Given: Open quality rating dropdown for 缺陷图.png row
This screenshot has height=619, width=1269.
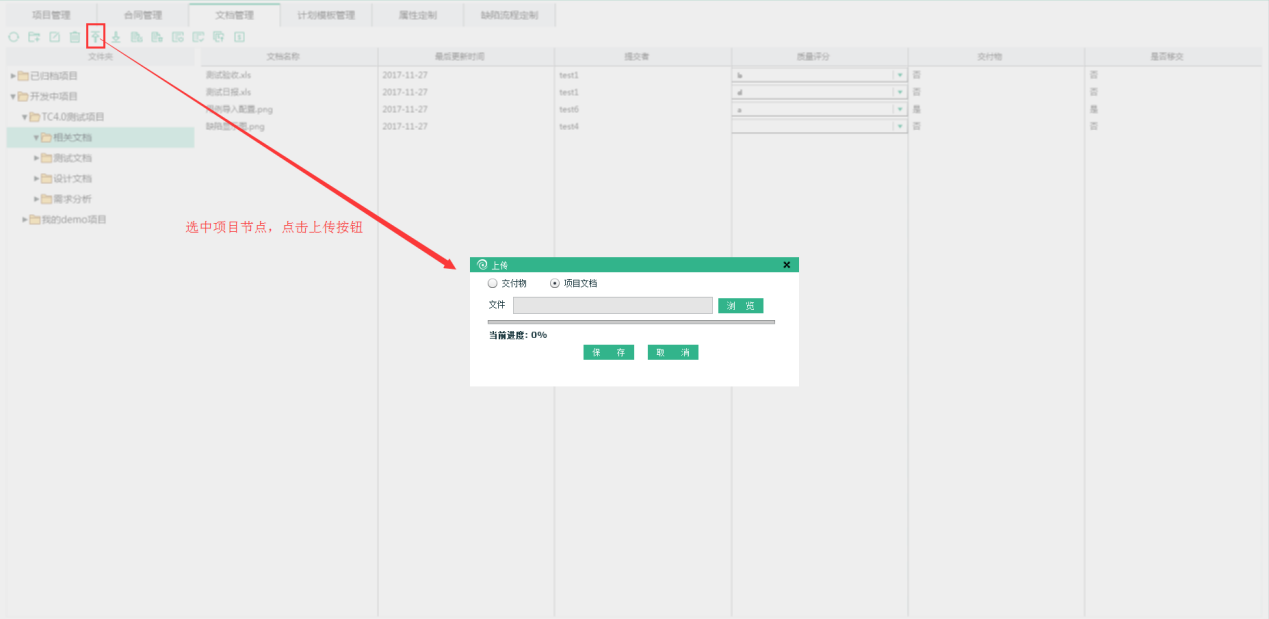Looking at the screenshot, I should pyautogui.click(x=899, y=126).
